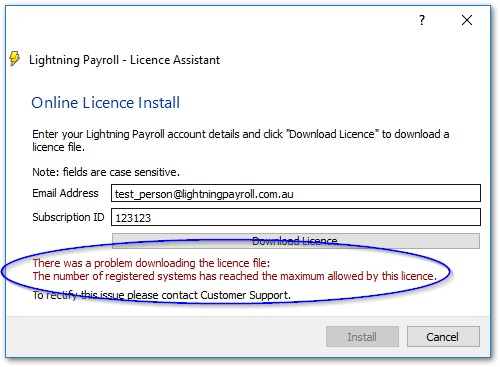The image size is (500, 367).
Task: Click the test_person email address text
Action: point(204,194)
